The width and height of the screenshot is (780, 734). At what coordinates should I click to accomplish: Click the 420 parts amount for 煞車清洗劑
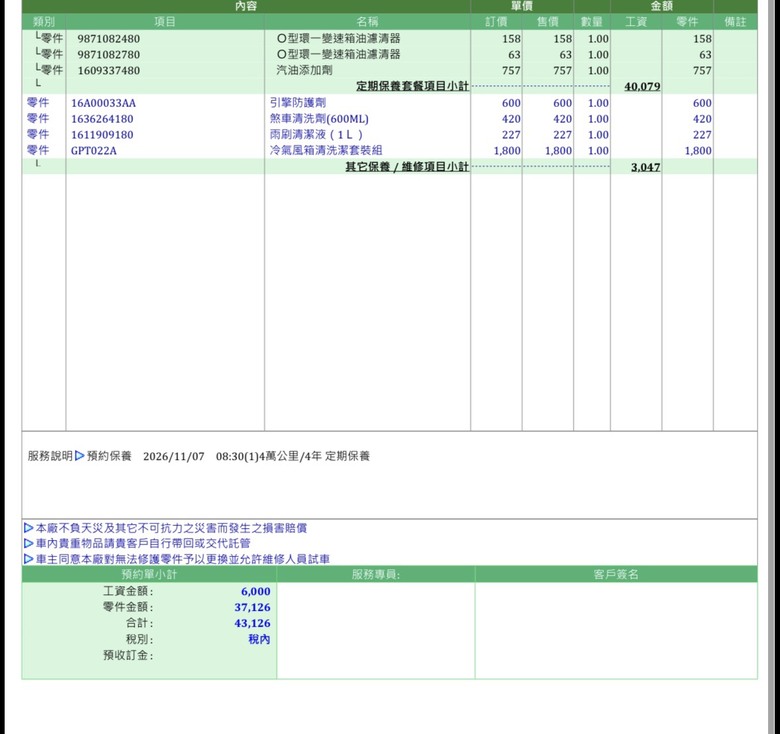coord(702,119)
